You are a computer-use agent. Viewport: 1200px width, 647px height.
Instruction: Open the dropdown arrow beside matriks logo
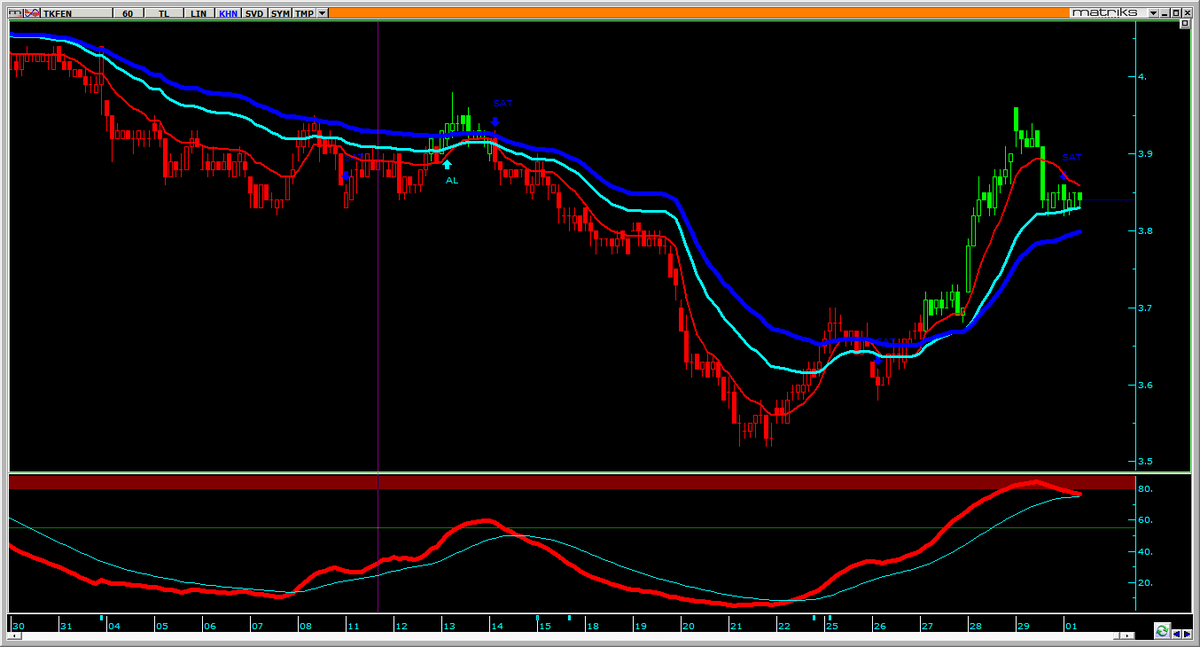[1153, 13]
